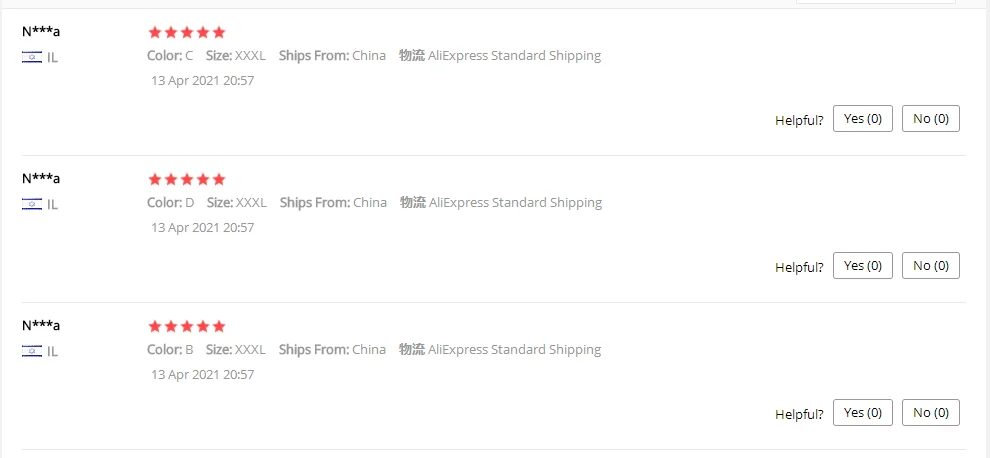
Task: Click the 13 Apr 2021 date on the Color C review
Action: (x=203, y=81)
